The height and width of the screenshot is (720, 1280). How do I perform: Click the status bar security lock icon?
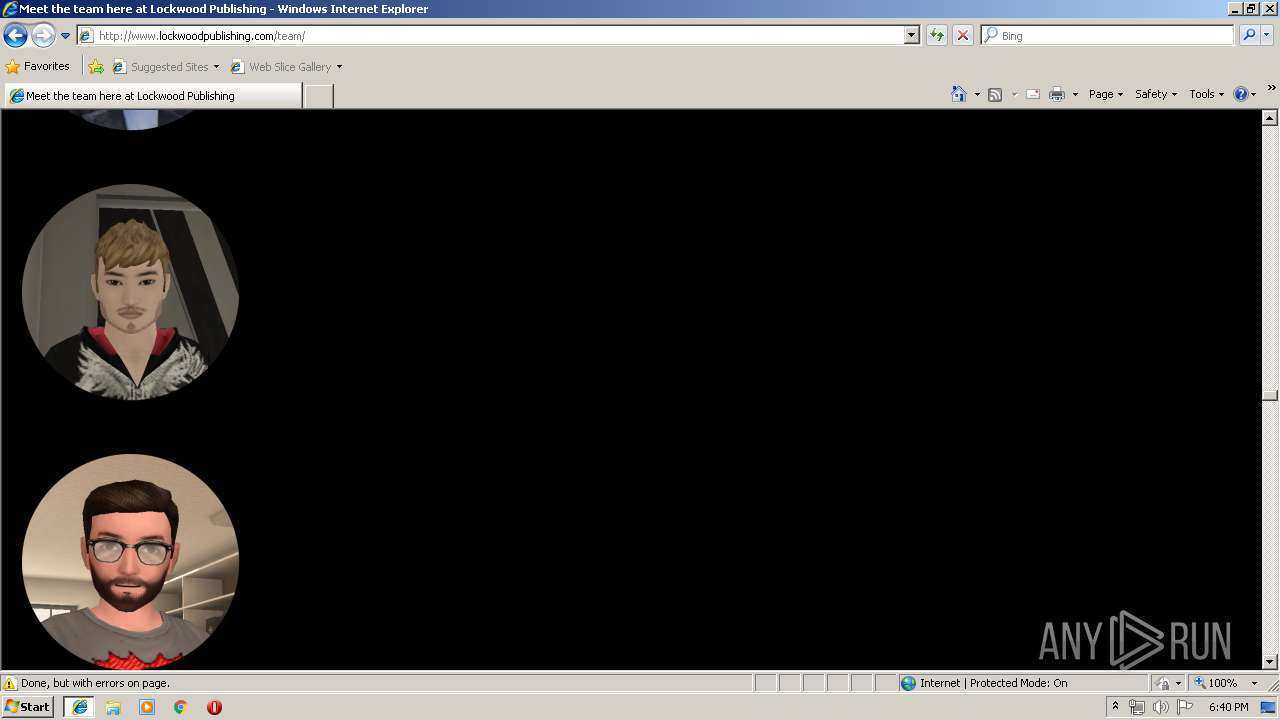click(x=1163, y=684)
